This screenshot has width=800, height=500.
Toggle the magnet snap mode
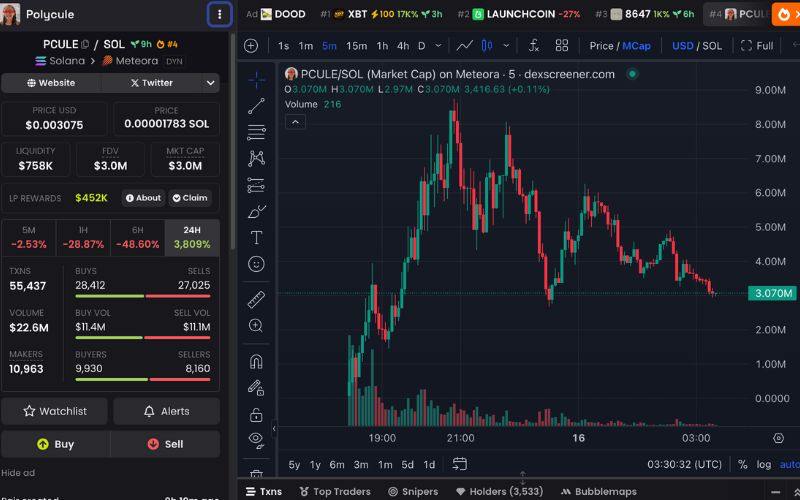(256, 362)
